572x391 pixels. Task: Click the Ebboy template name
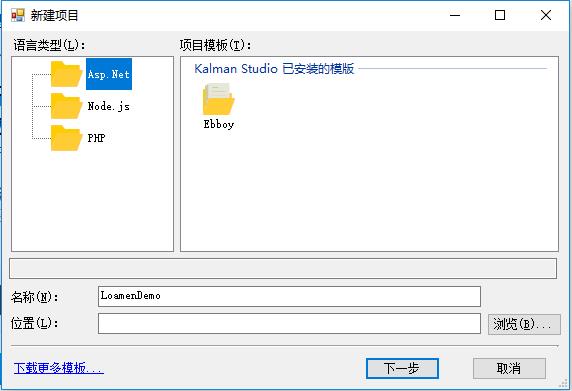point(219,124)
